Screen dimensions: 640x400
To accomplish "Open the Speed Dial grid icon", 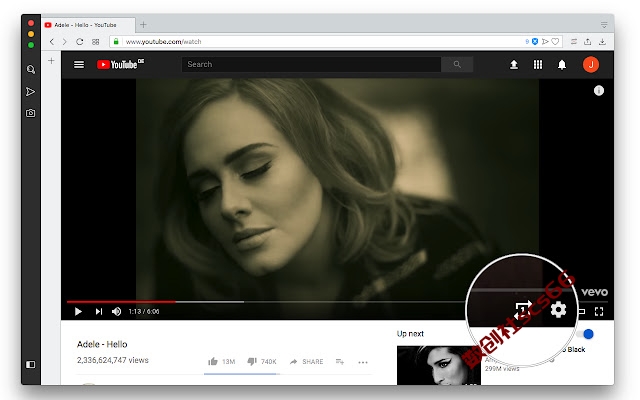I will (x=96, y=42).
